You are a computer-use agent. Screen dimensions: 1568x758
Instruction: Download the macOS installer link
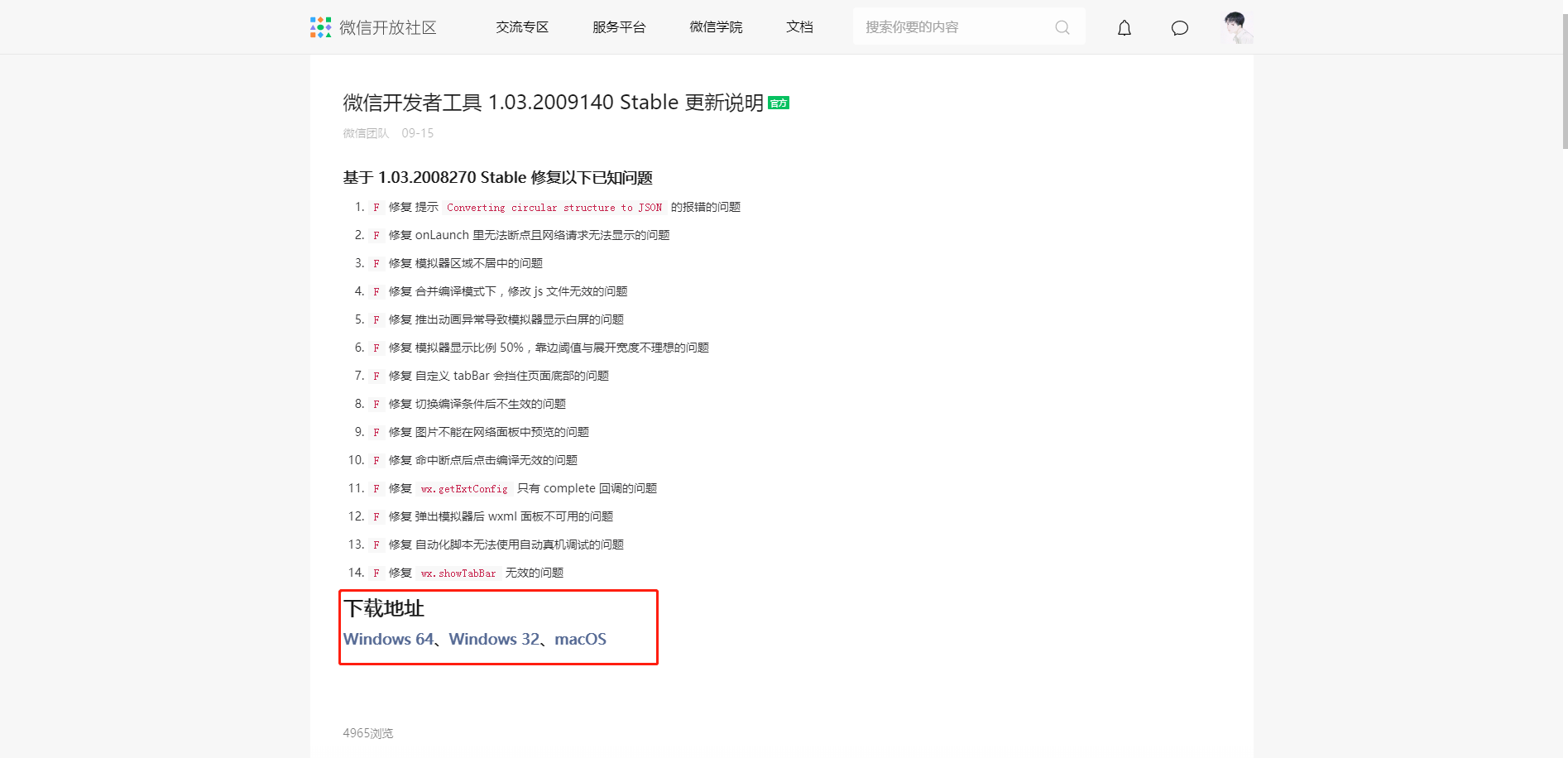click(x=580, y=639)
